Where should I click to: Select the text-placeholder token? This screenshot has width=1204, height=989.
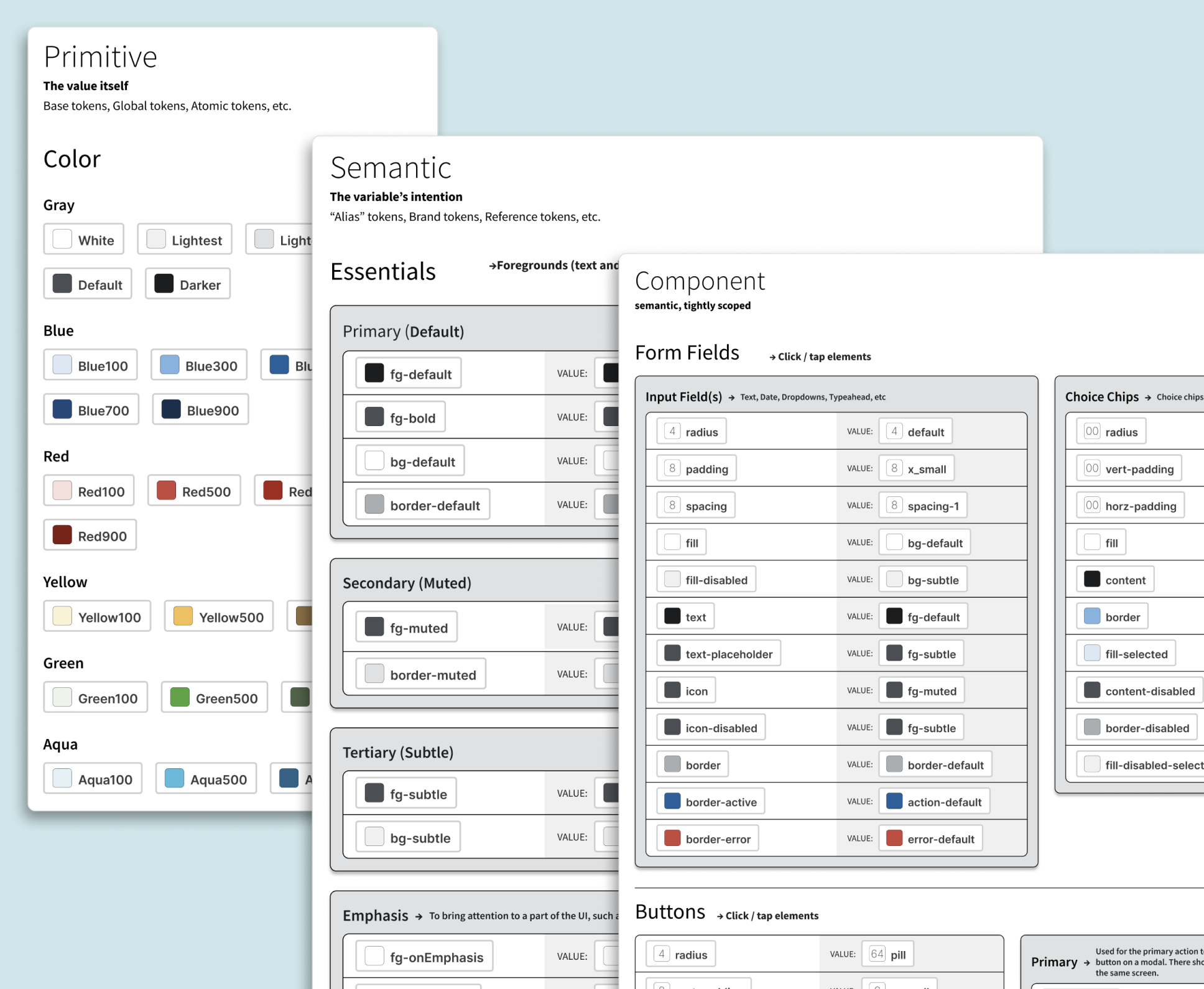(x=719, y=654)
